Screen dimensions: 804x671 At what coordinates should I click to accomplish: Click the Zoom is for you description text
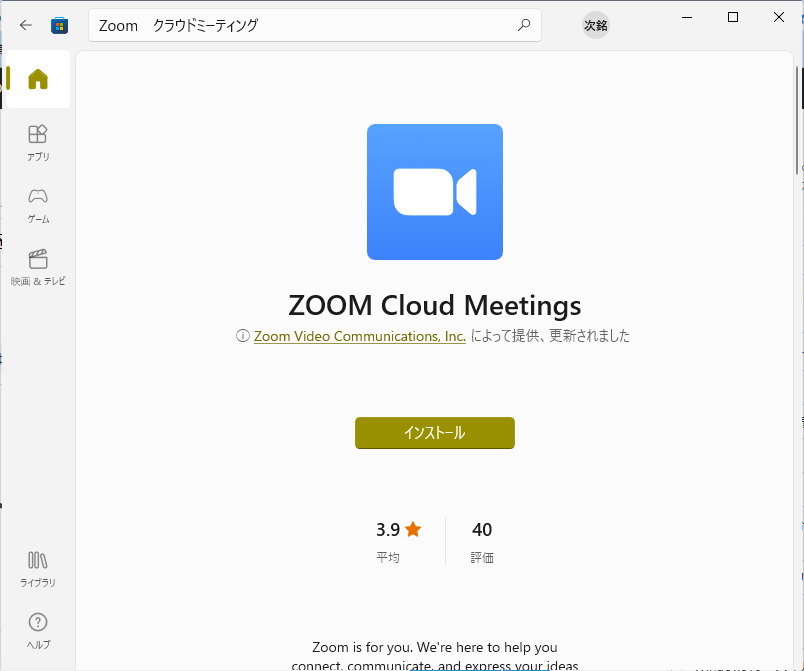pos(435,656)
